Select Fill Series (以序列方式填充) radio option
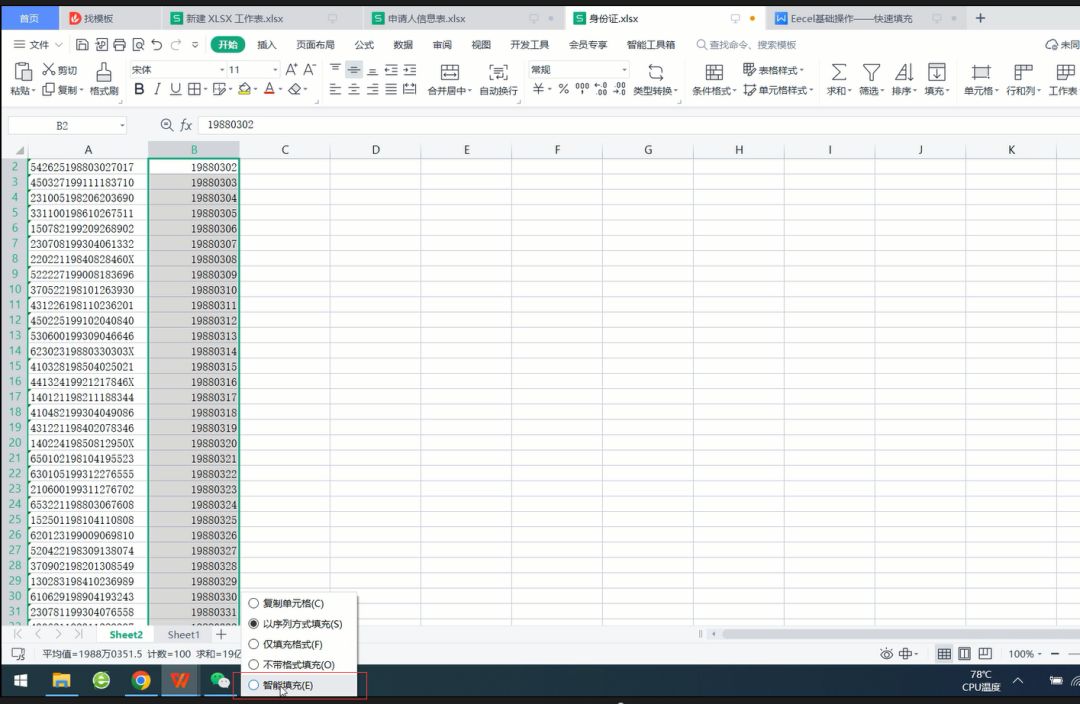This screenshot has height=704, width=1080. point(253,623)
